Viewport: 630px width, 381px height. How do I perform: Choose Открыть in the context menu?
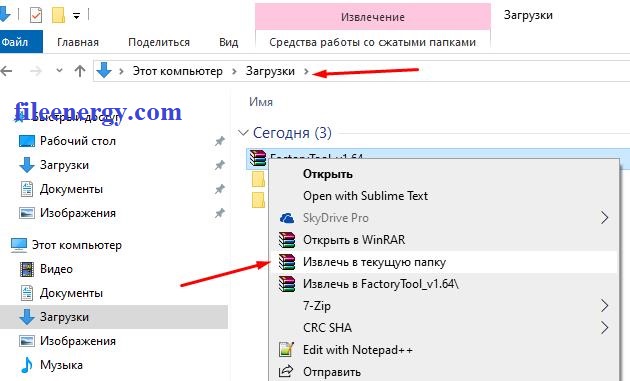pos(328,174)
